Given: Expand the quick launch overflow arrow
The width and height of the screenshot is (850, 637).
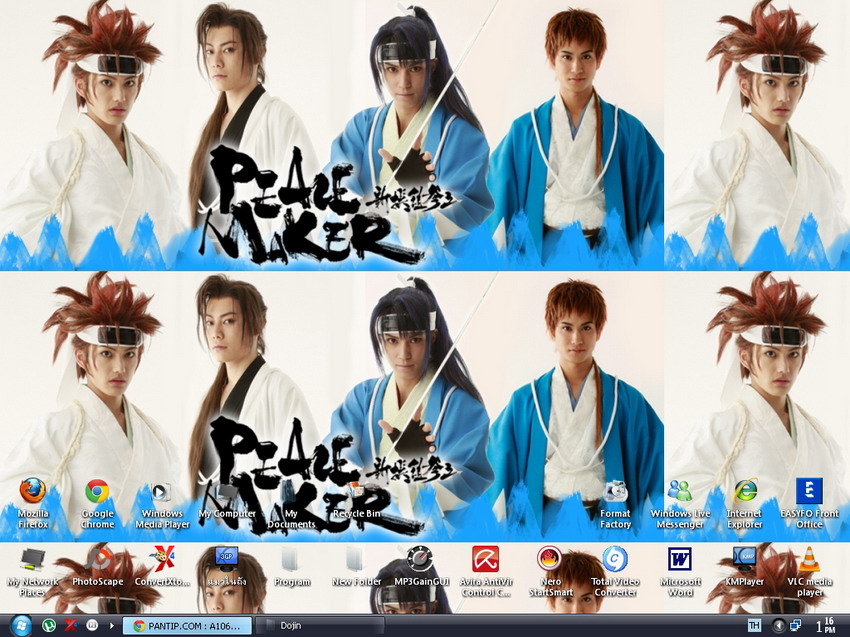Looking at the screenshot, I should click(x=112, y=626).
